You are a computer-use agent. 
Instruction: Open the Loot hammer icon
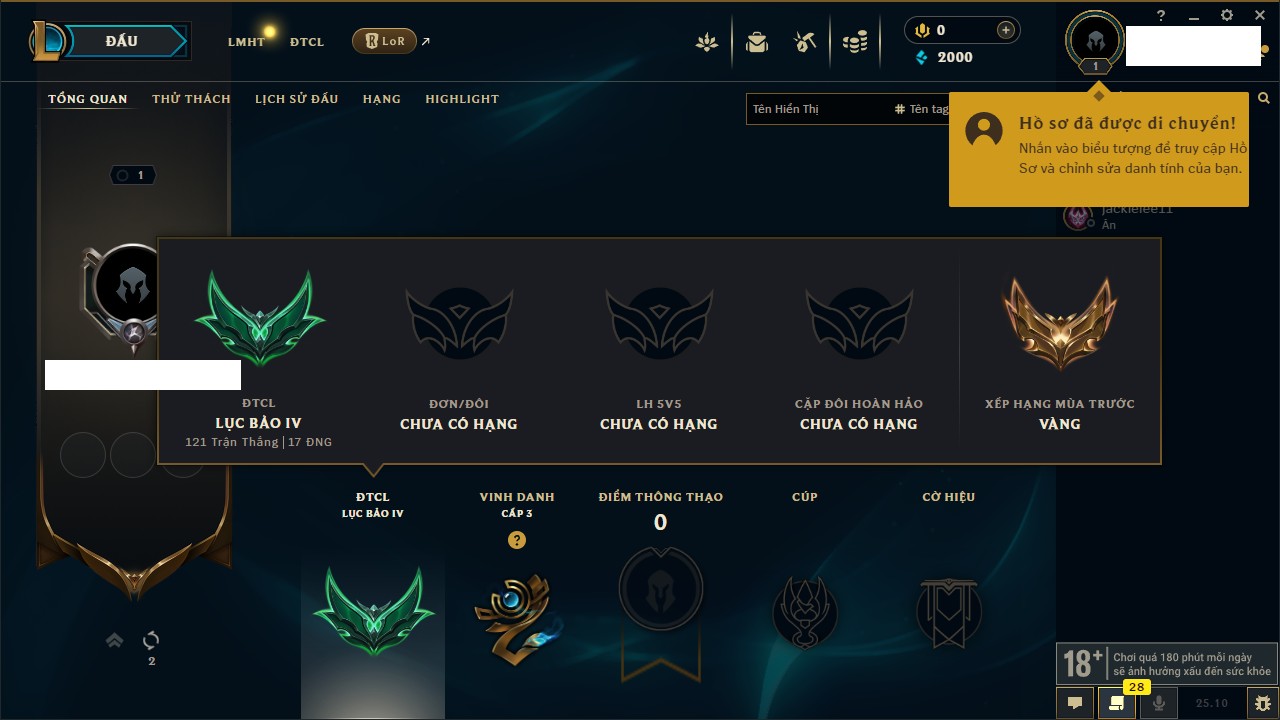pos(805,42)
